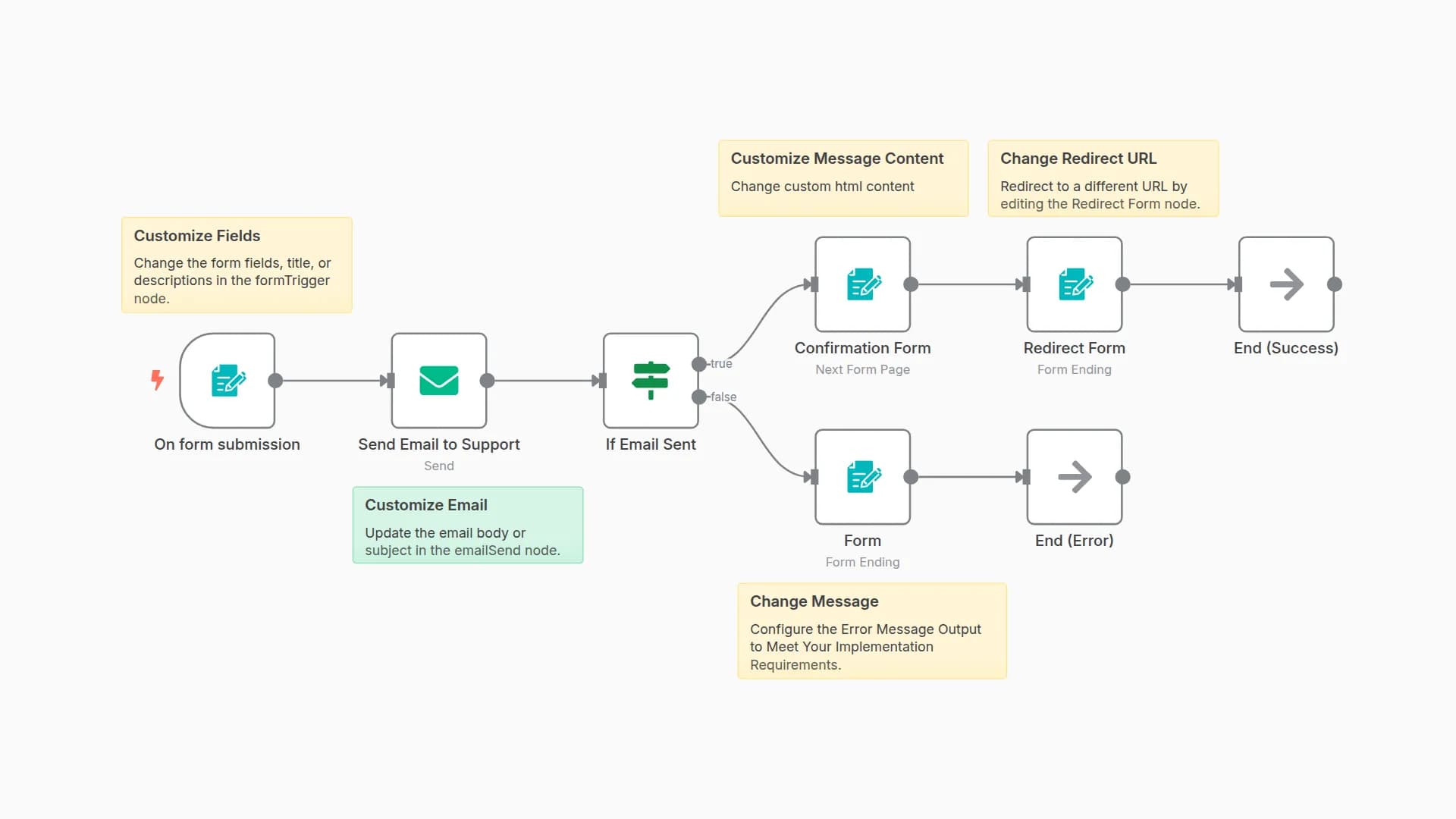Click output connector of On form submission node
Screen dimensions: 1456x819
point(276,381)
